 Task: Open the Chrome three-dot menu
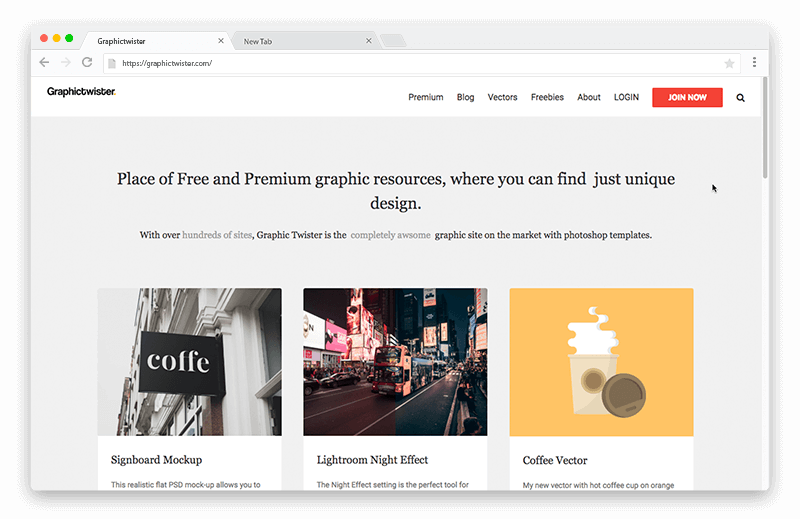tap(754, 62)
